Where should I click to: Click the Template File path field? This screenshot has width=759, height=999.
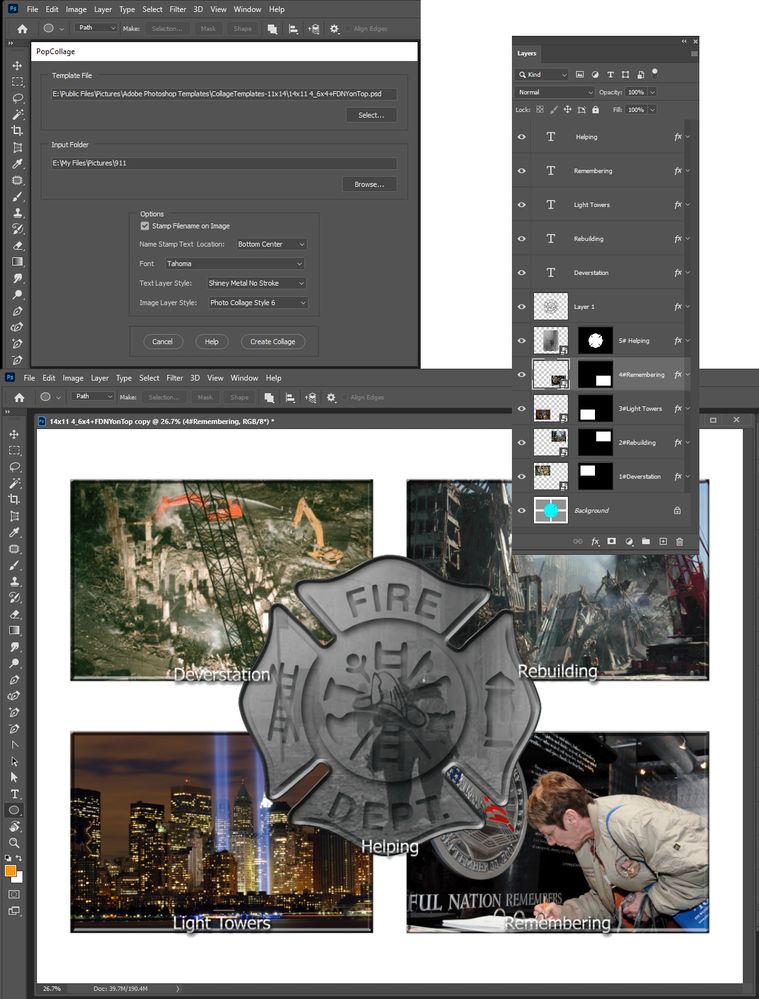(x=224, y=94)
